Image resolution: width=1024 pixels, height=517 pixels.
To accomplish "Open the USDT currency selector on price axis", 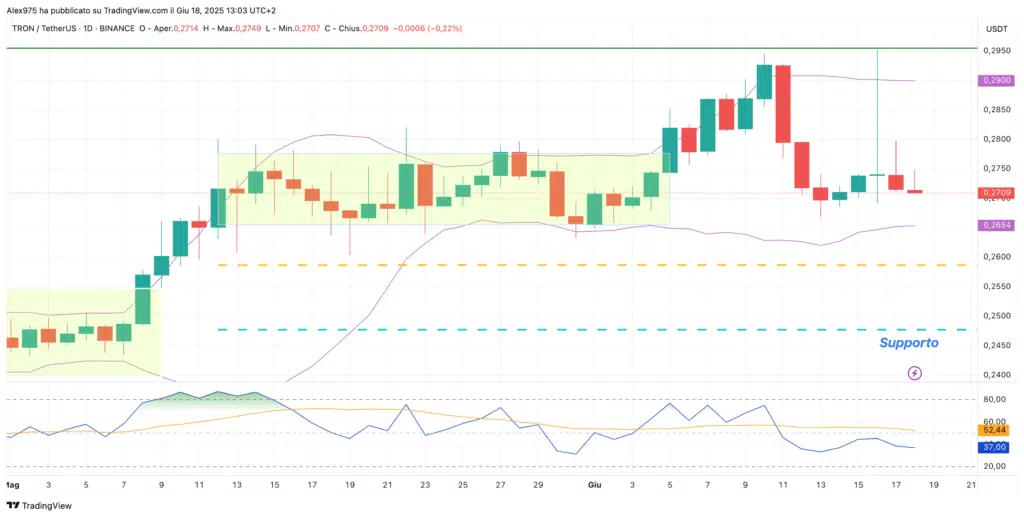I will (x=996, y=27).
